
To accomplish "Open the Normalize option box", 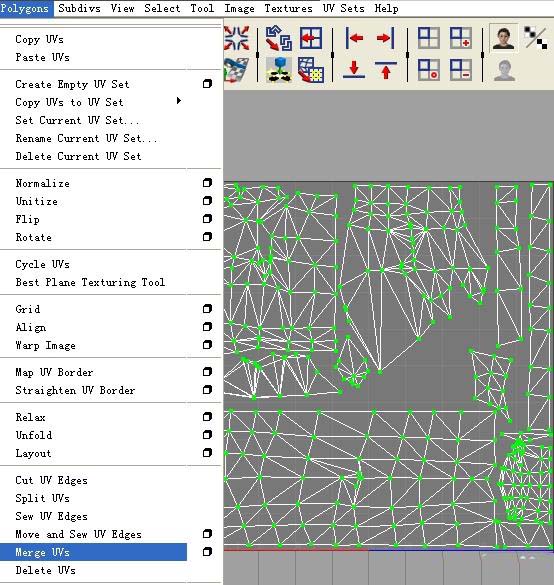I will pos(207,182).
